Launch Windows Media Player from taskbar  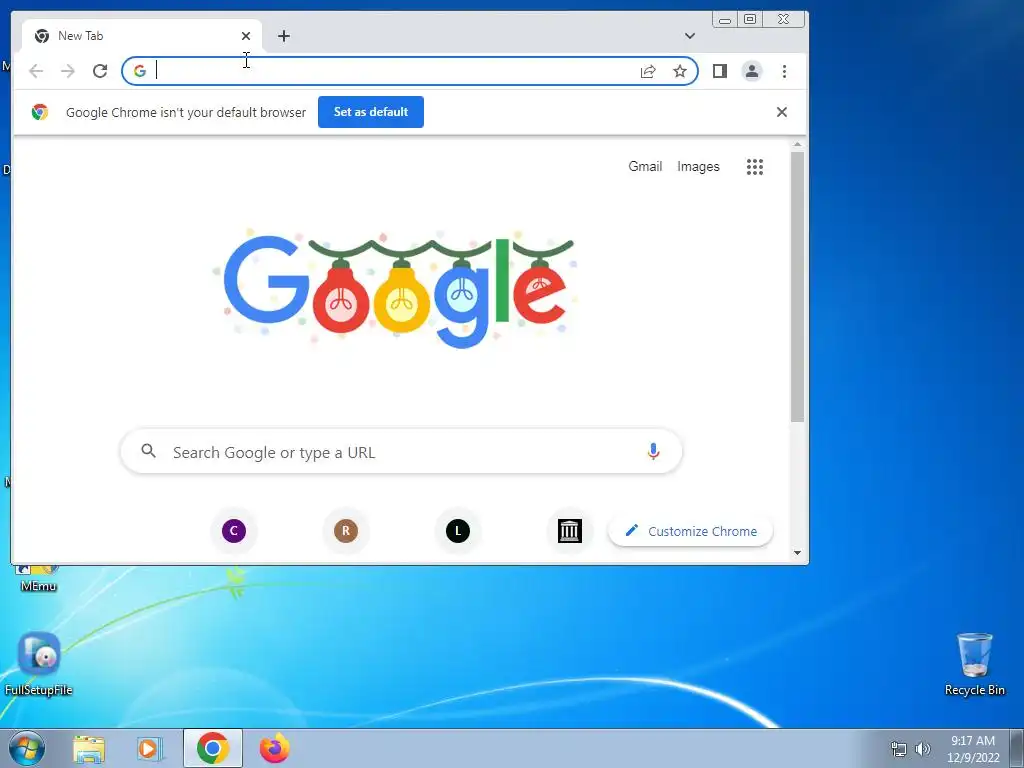[x=149, y=748]
